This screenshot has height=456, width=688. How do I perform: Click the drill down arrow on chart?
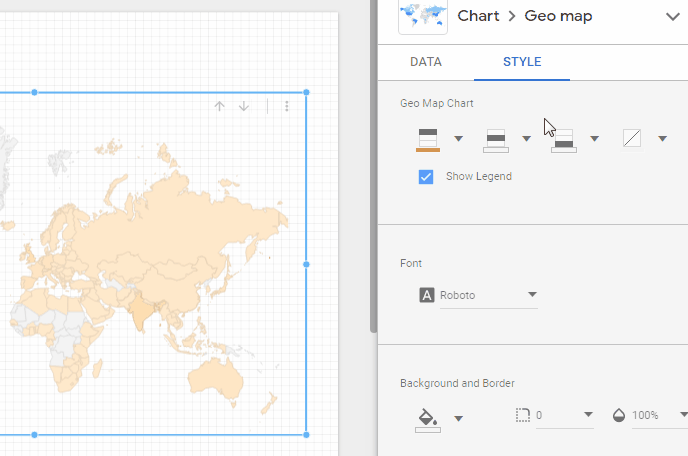[x=243, y=107]
